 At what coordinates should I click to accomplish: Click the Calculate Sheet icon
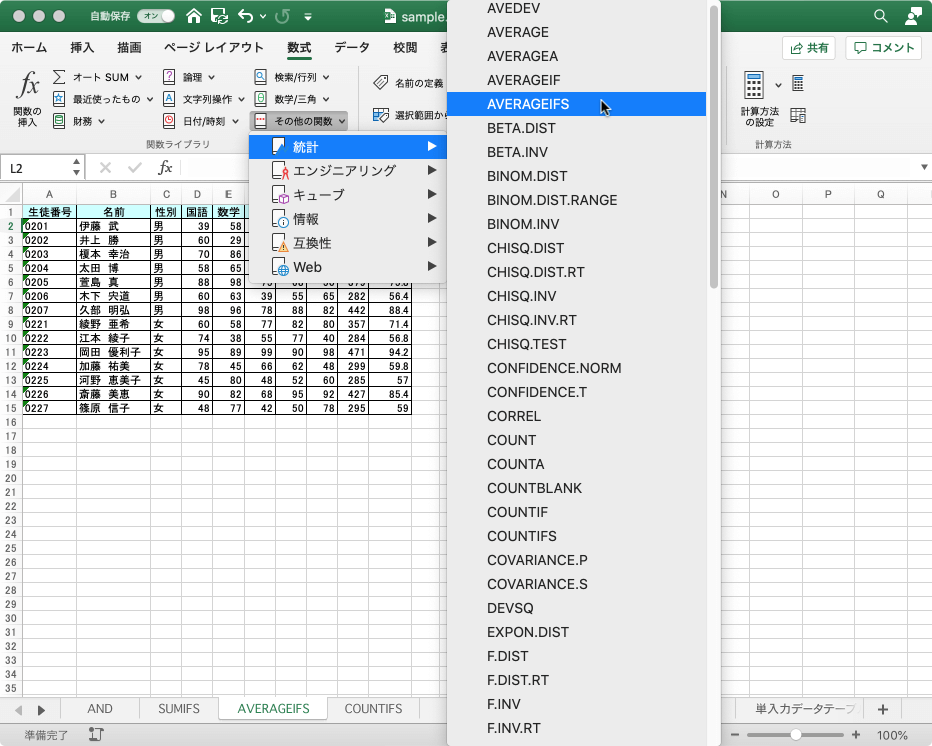pyautogui.click(x=798, y=115)
